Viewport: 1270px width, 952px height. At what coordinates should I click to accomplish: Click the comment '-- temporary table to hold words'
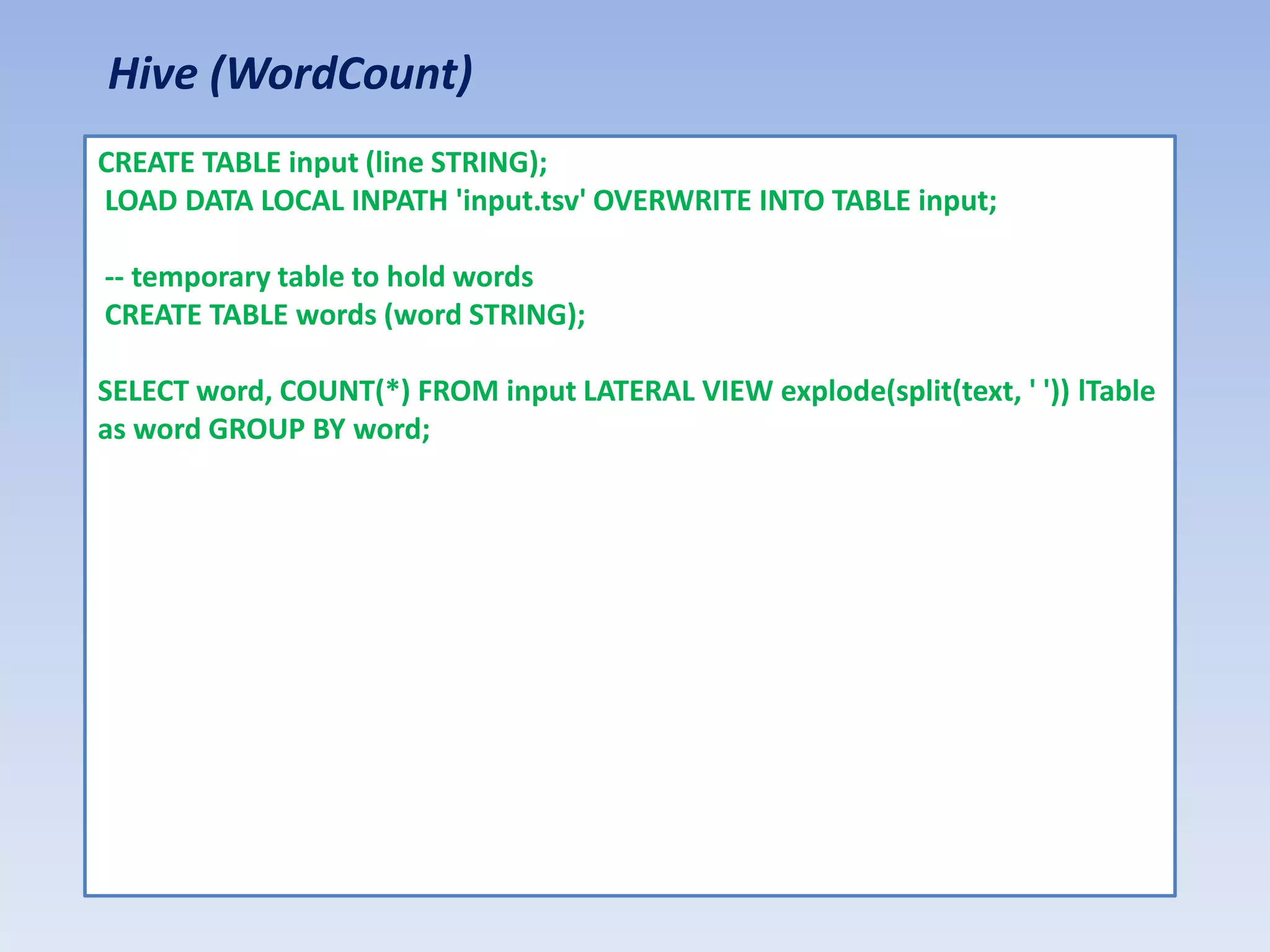coord(319,277)
